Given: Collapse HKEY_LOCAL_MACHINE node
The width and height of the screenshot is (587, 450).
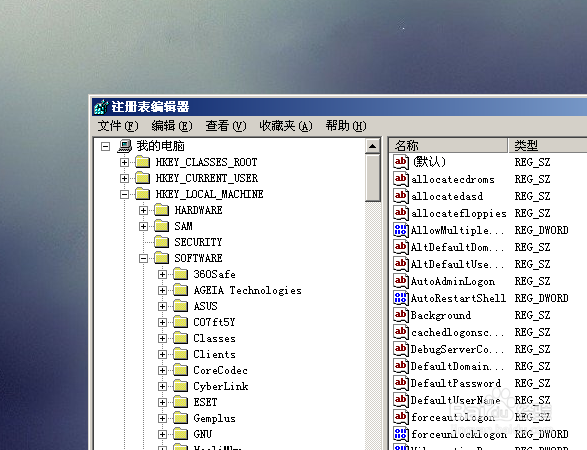Looking at the screenshot, I should point(124,194).
